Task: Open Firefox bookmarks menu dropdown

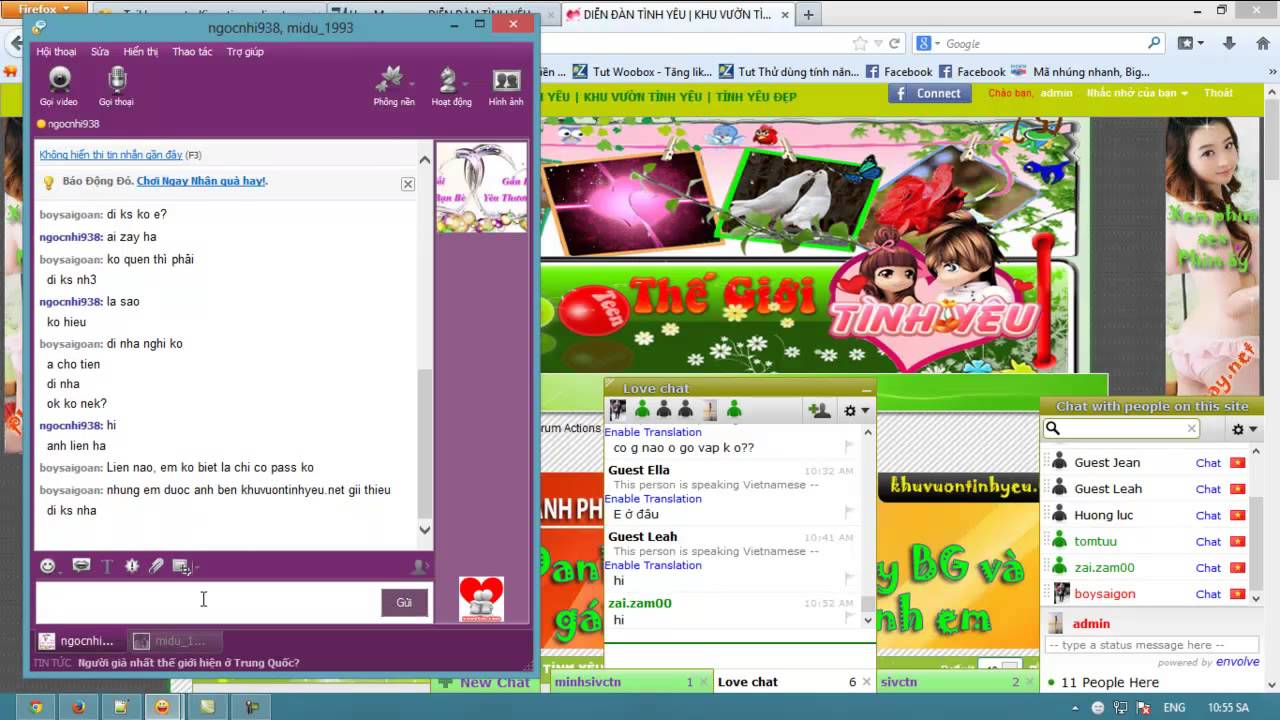Action: (1190, 43)
